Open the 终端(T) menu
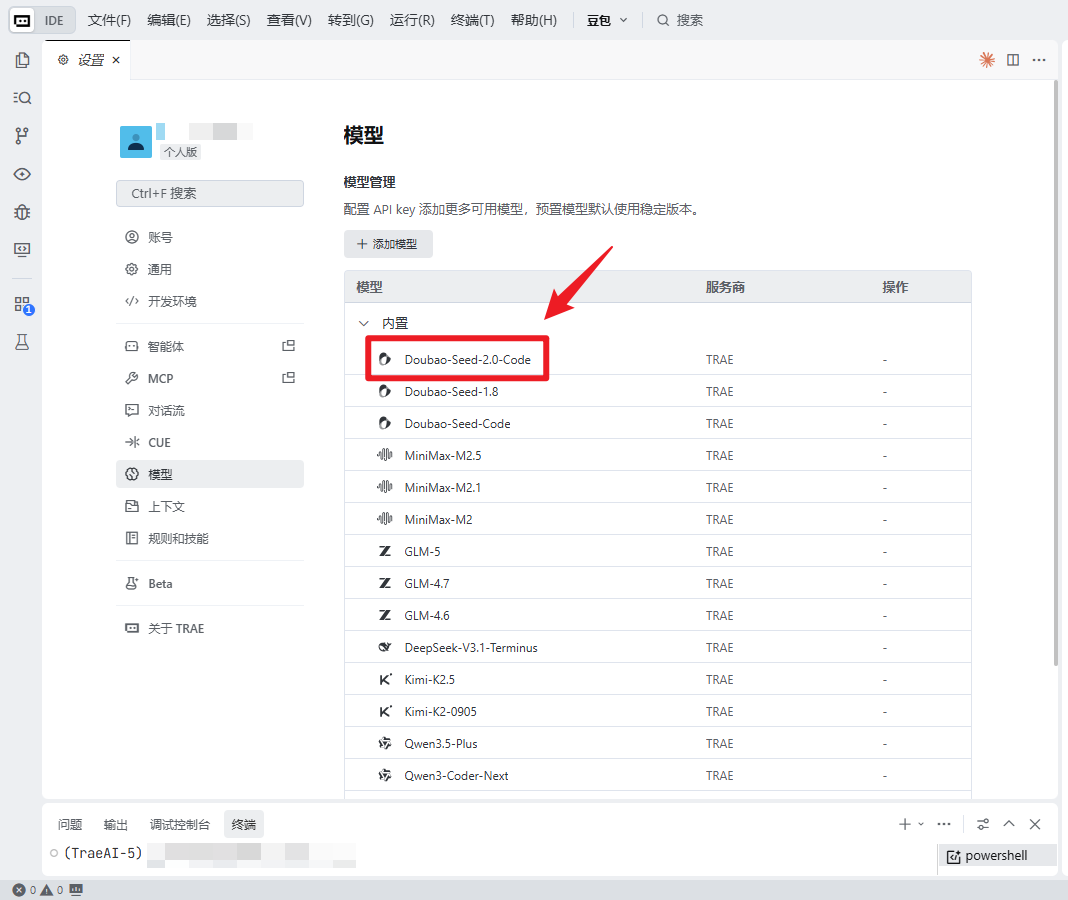The image size is (1068, 900). pos(472,20)
